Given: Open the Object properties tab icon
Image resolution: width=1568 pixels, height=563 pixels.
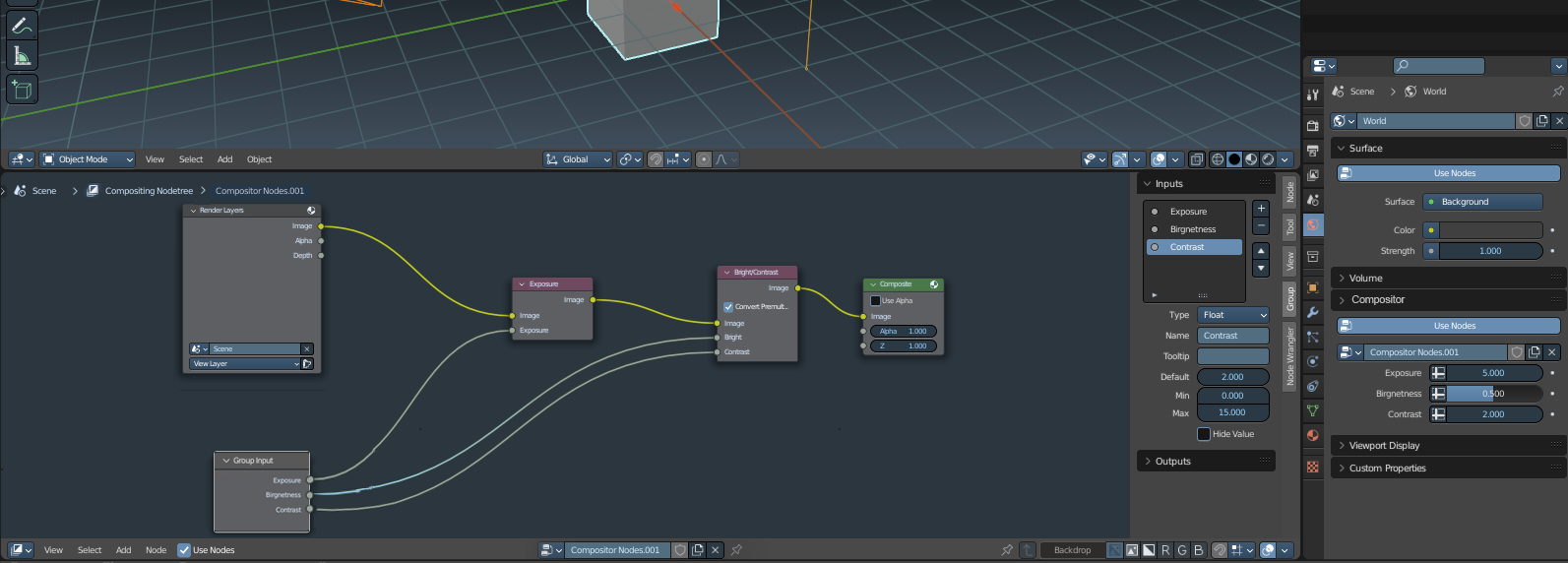Looking at the screenshot, I should click(x=1313, y=287).
